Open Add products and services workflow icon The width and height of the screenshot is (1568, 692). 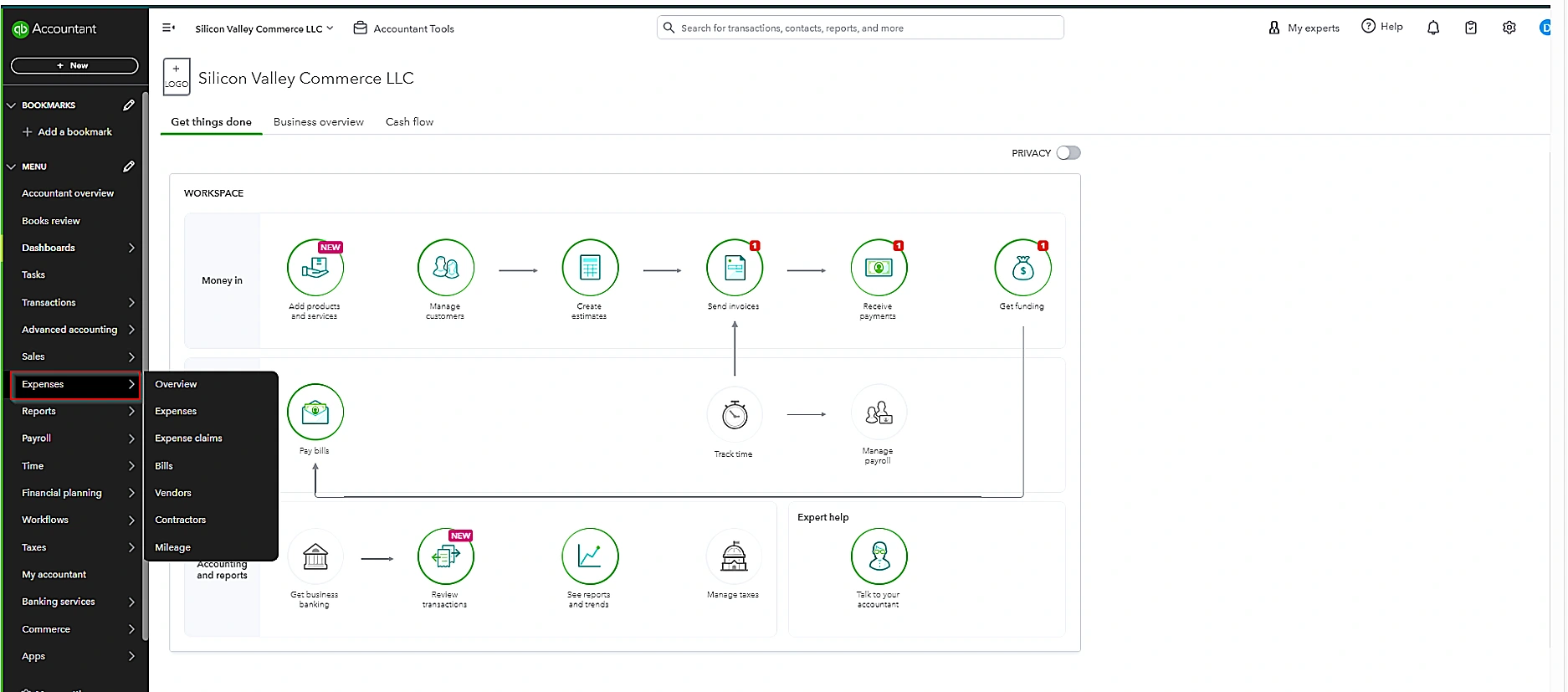315,268
